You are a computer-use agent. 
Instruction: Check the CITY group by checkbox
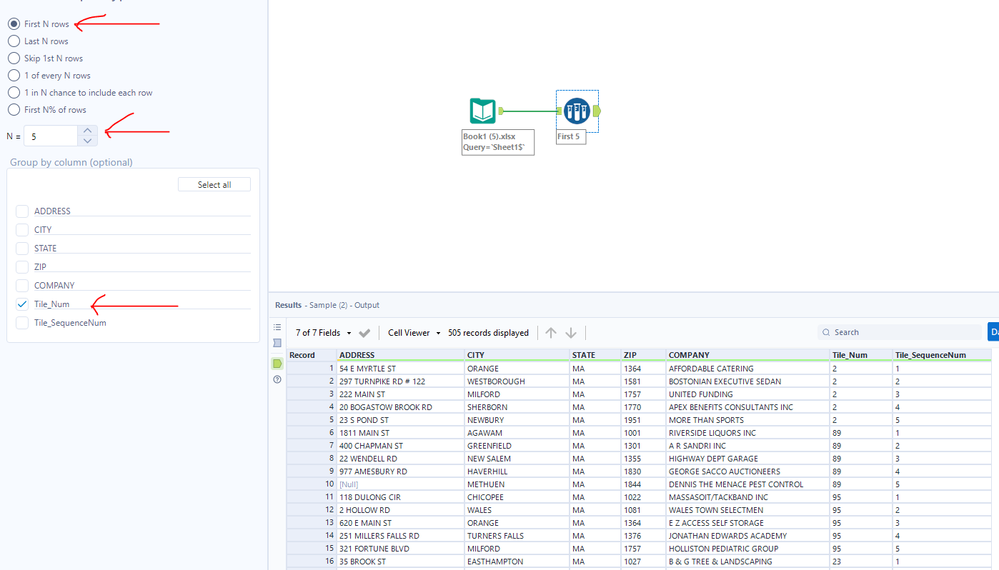[22, 229]
